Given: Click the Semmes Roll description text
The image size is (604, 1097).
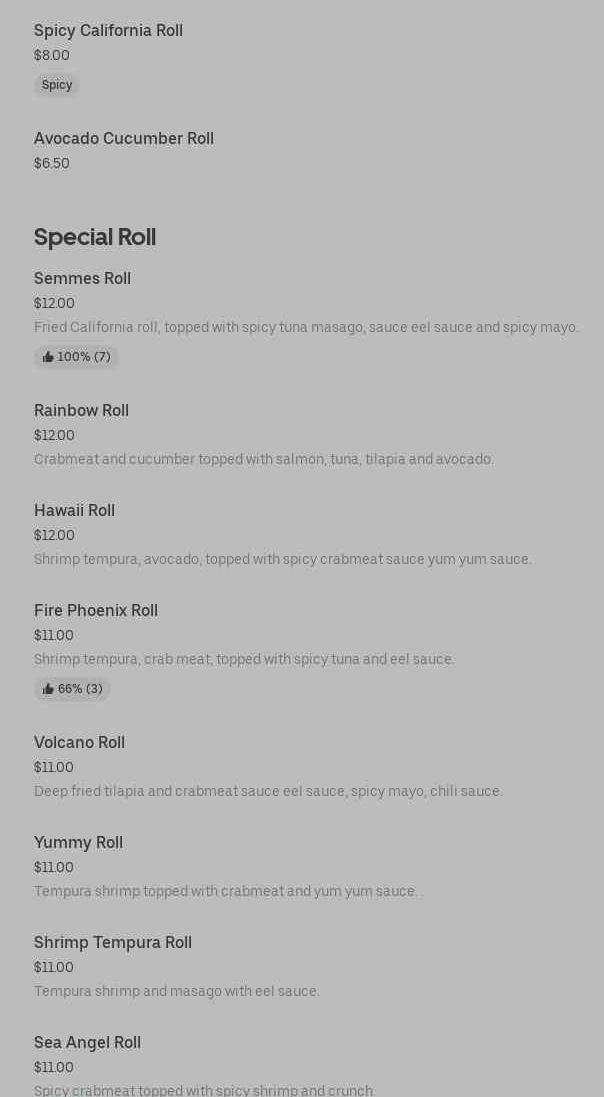Looking at the screenshot, I should [x=306, y=327].
